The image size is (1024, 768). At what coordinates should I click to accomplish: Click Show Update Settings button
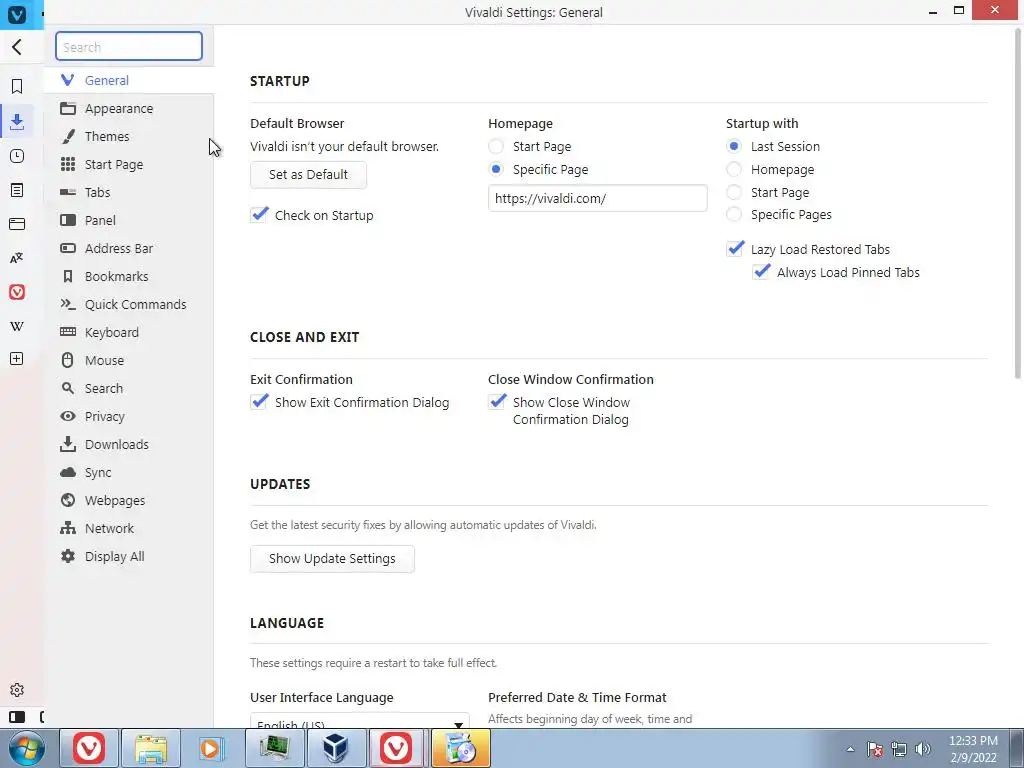tap(332, 559)
